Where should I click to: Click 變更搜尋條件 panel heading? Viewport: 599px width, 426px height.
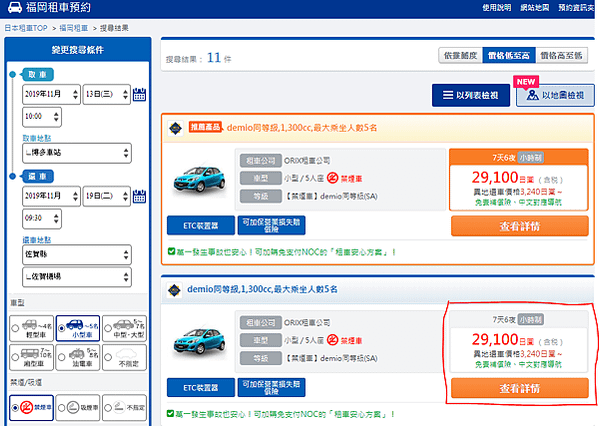pos(78,50)
